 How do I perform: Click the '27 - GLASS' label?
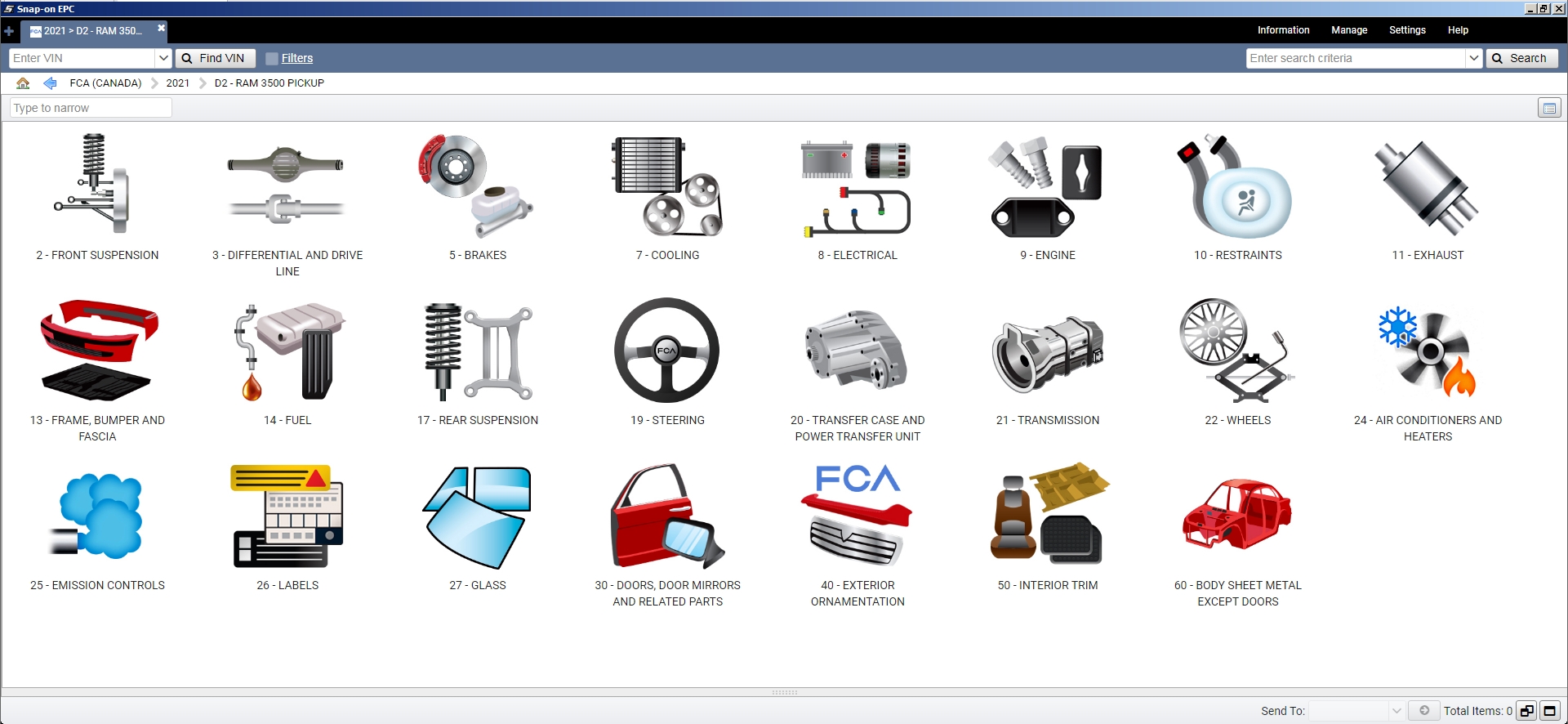(x=478, y=585)
